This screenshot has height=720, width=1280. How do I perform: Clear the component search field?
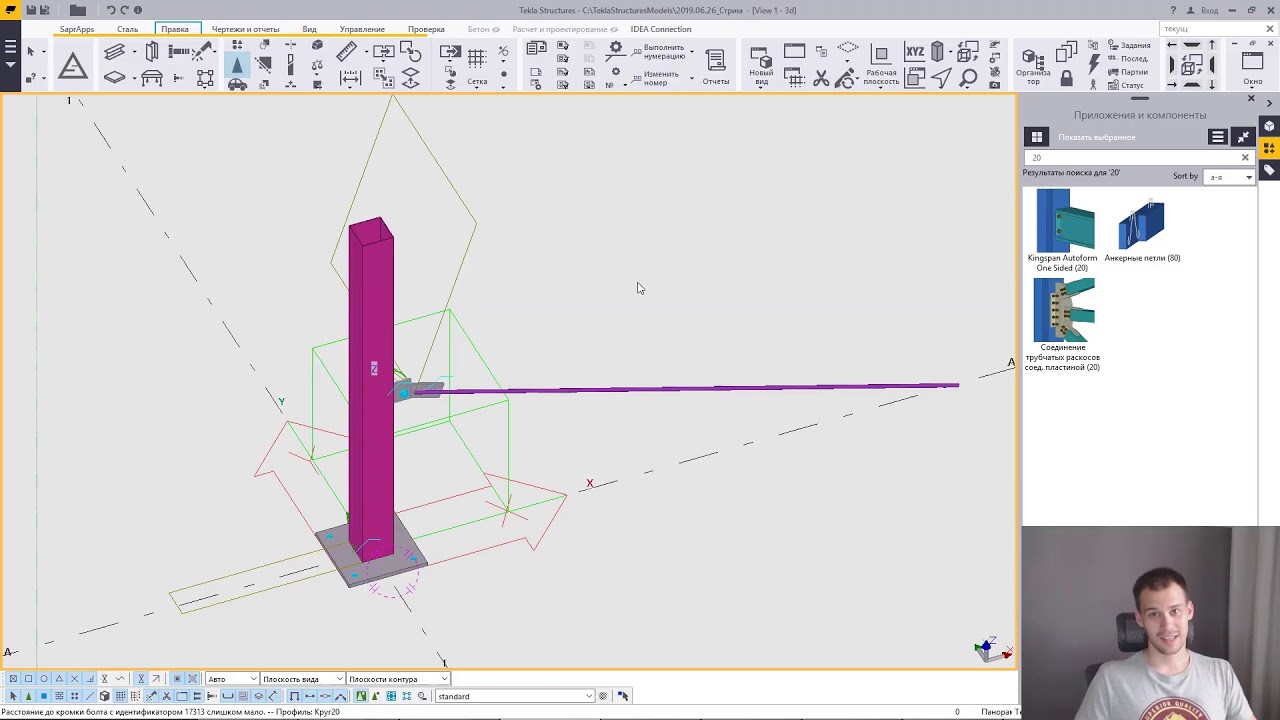(x=1245, y=157)
